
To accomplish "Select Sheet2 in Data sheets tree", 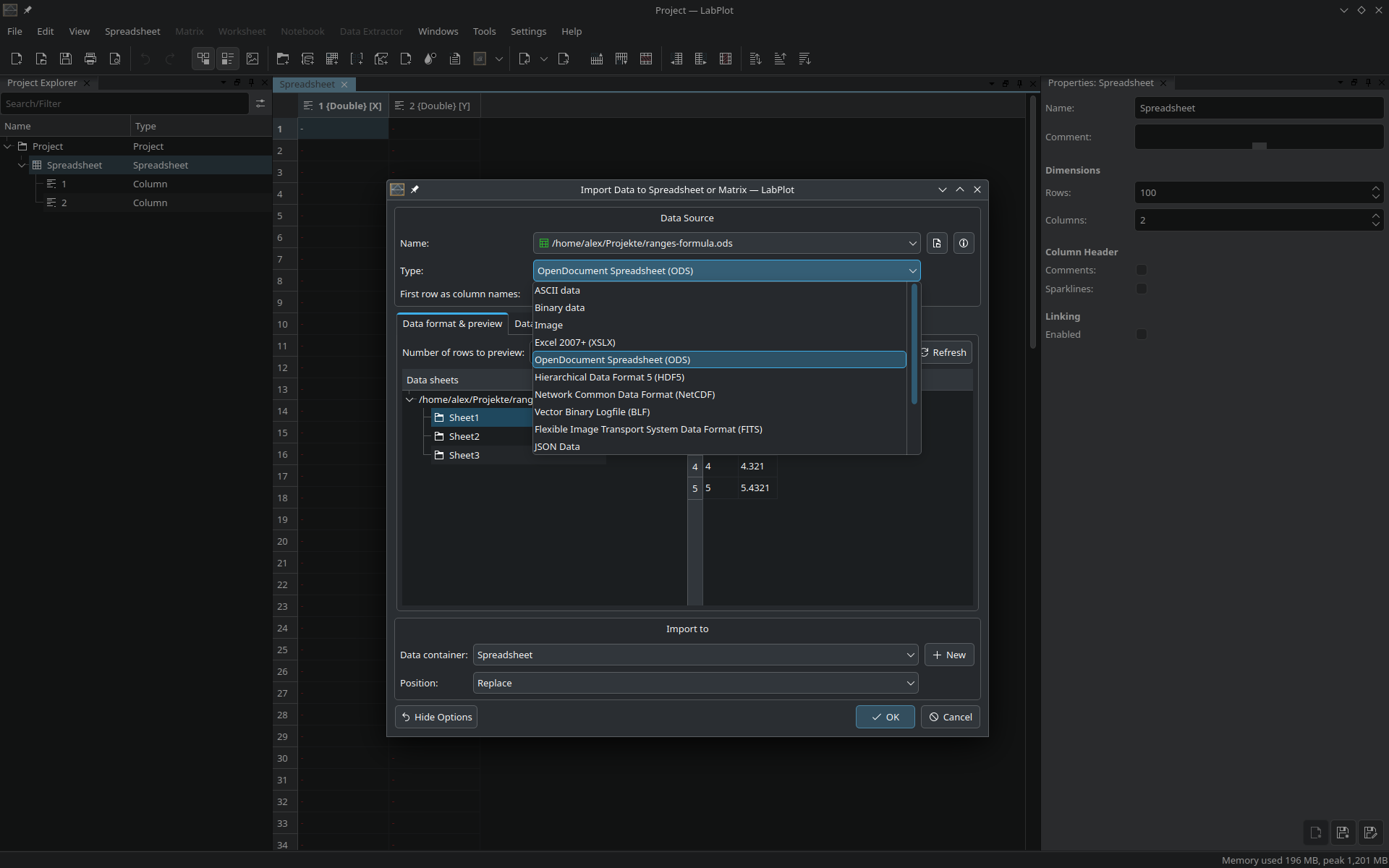I will (464, 436).
